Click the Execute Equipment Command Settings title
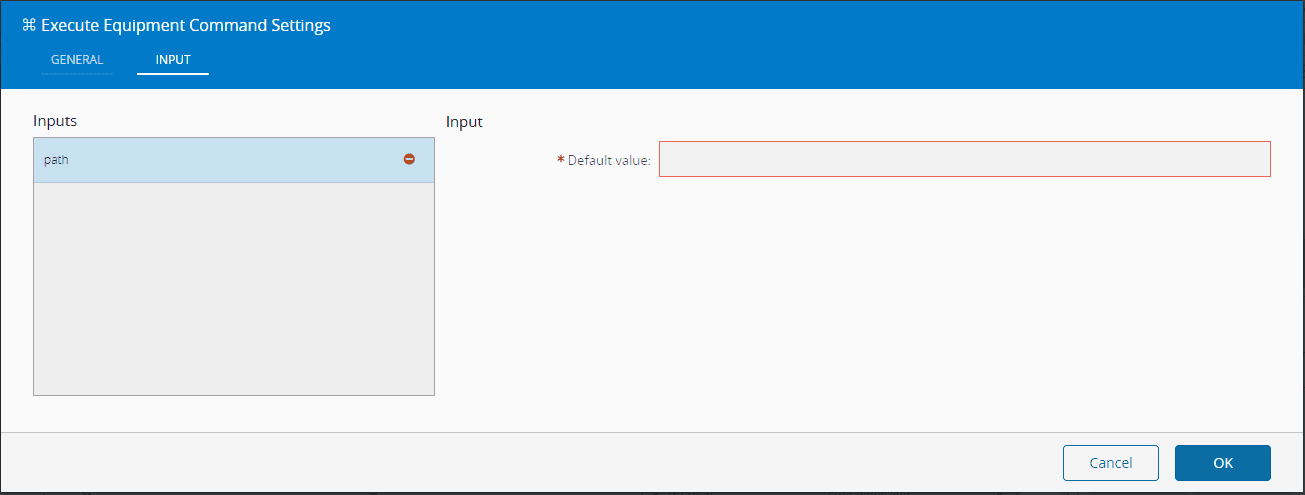The height and width of the screenshot is (495, 1305). (x=185, y=26)
